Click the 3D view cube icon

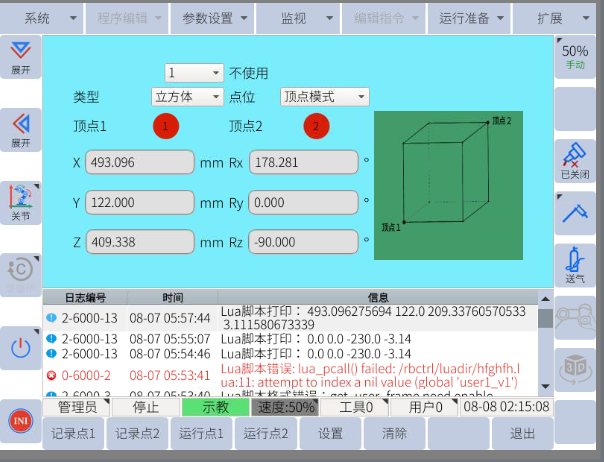tap(575, 366)
